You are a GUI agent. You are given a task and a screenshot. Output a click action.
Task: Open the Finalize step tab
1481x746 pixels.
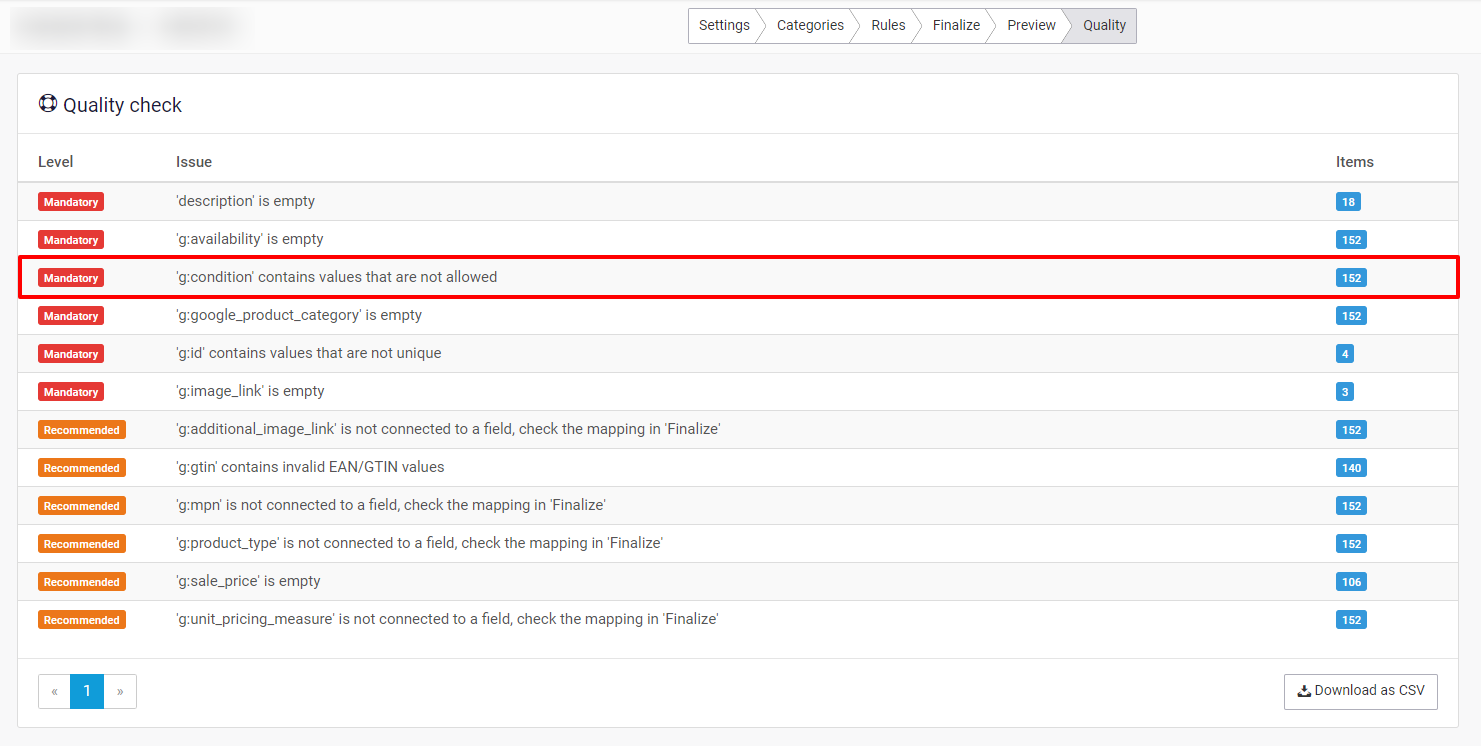click(x=955, y=26)
